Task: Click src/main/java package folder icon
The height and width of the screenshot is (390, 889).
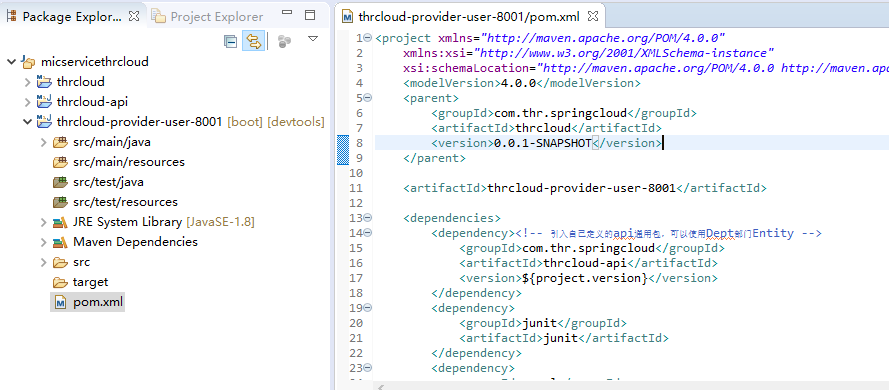Action: (x=60, y=142)
